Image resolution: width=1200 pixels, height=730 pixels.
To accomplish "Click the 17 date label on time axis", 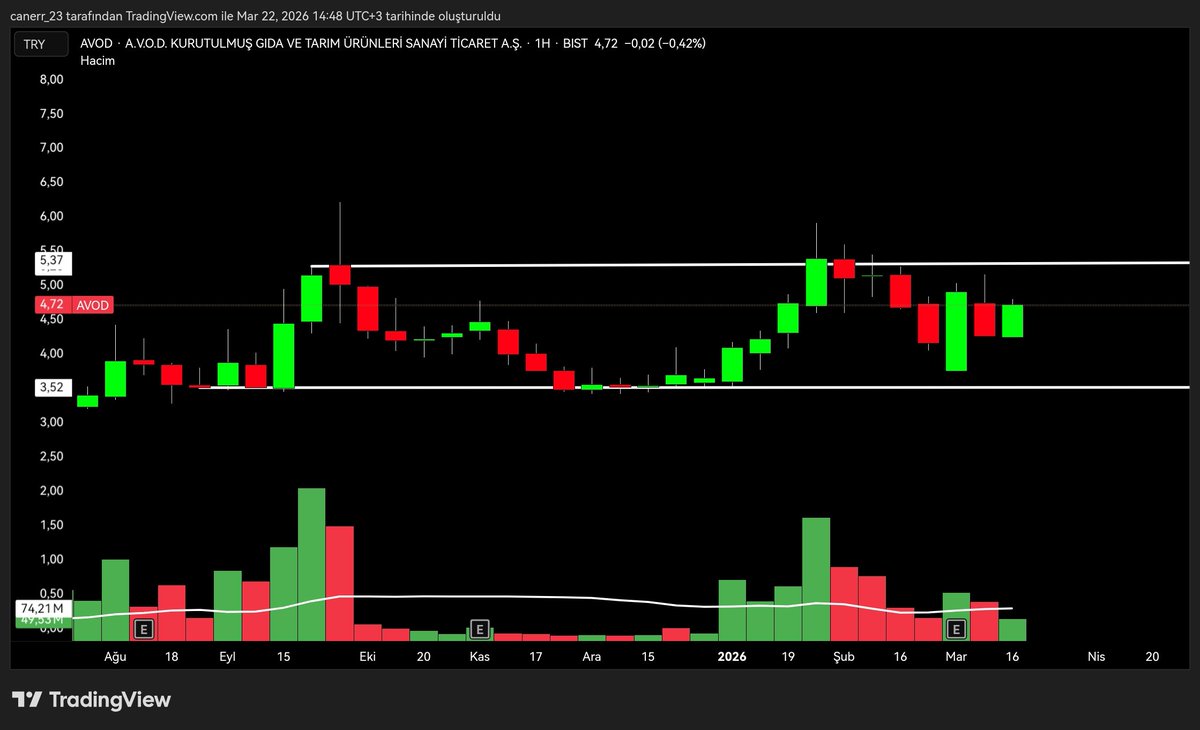I will click(x=536, y=657).
